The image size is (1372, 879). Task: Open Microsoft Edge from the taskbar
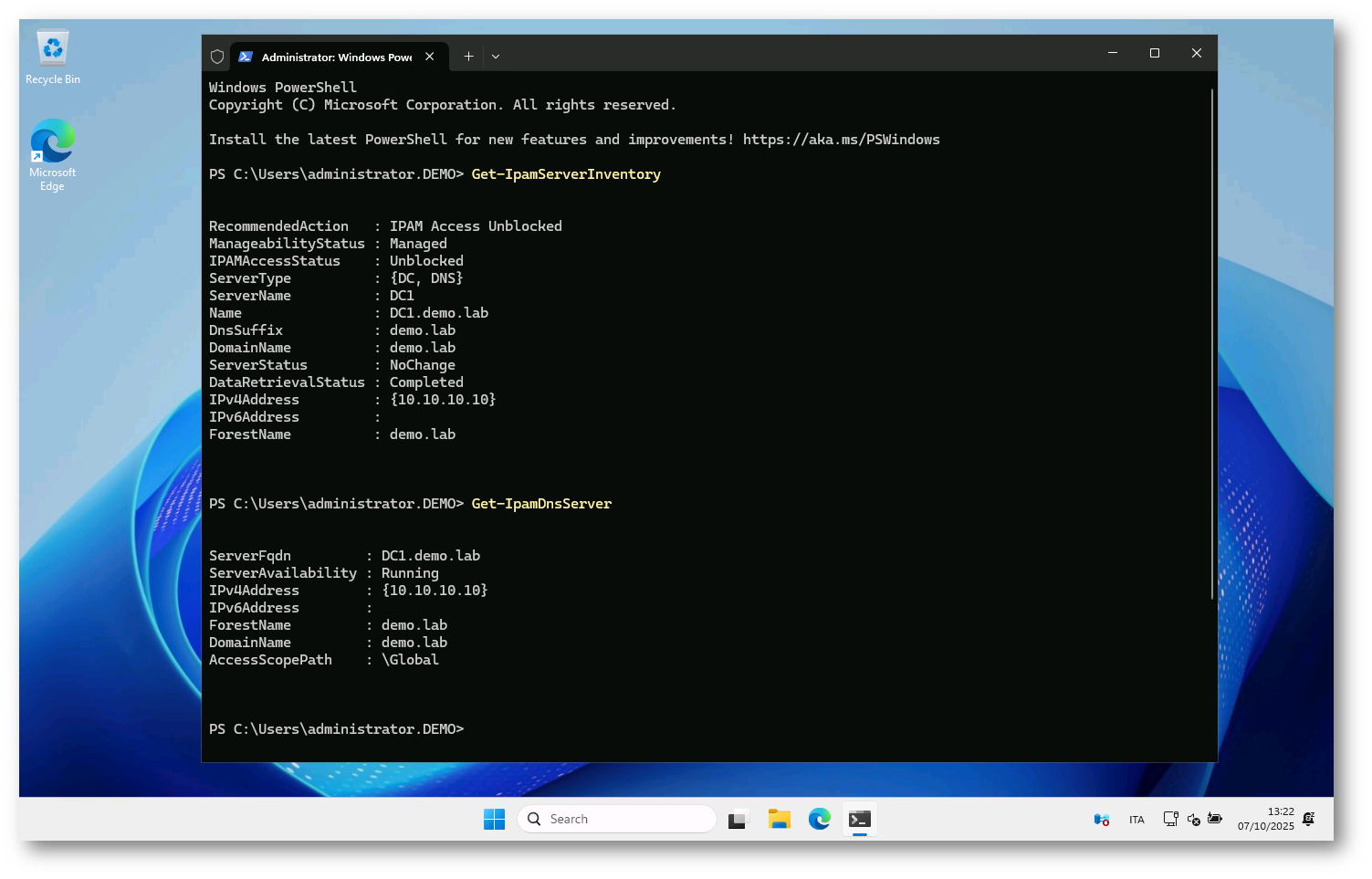point(819,820)
